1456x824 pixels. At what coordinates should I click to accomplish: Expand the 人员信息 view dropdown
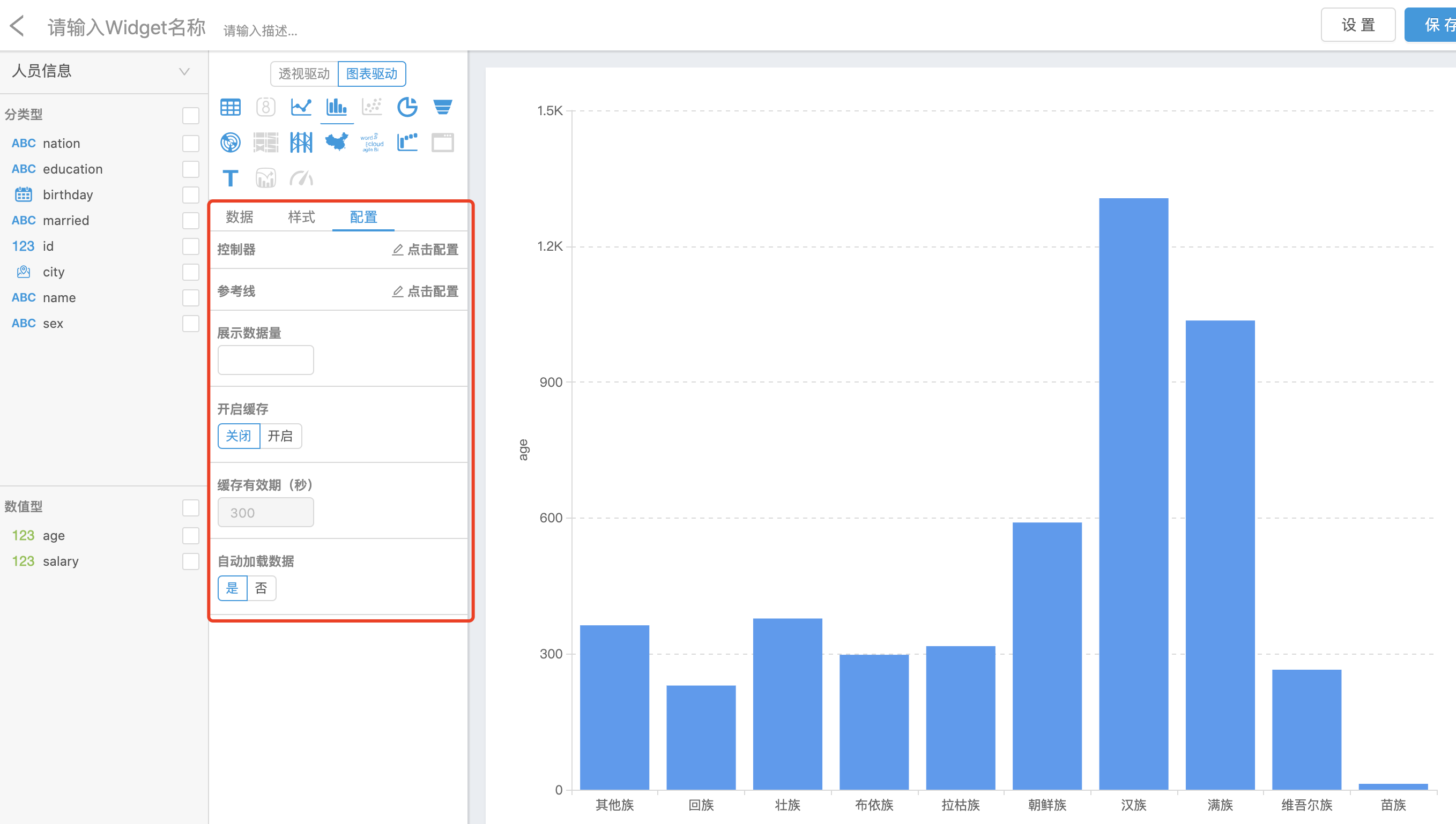click(184, 71)
